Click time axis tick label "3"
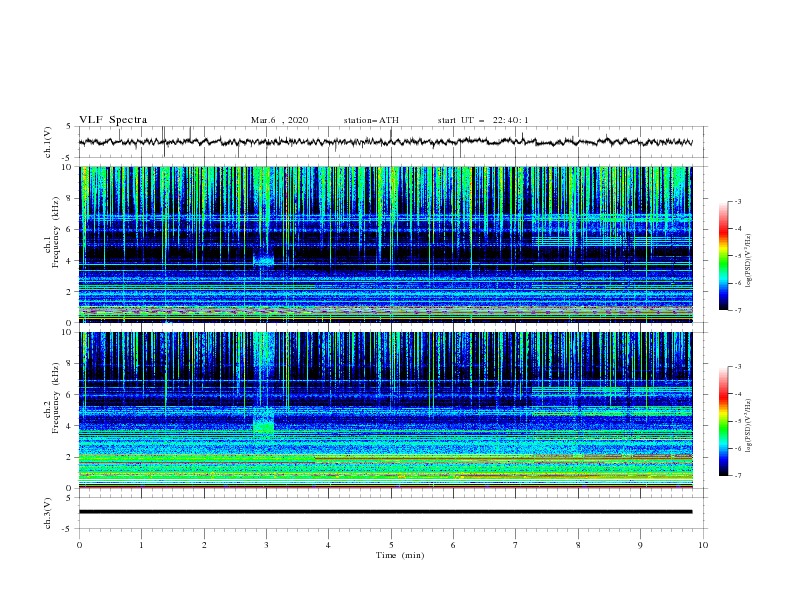Image resolution: width=792 pixels, height=612 pixels. click(x=266, y=545)
